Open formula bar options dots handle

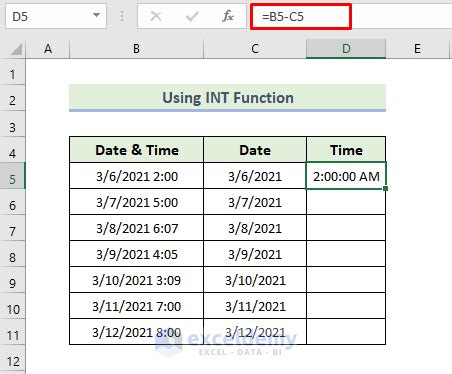(122, 16)
